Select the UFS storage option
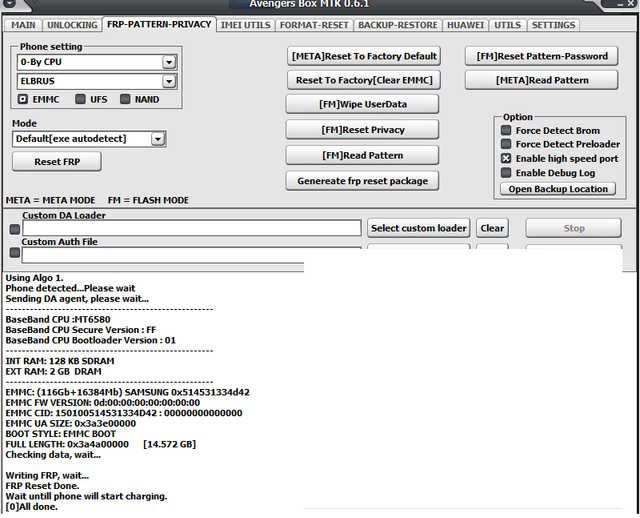Image resolution: width=640 pixels, height=518 pixels. coord(80,99)
